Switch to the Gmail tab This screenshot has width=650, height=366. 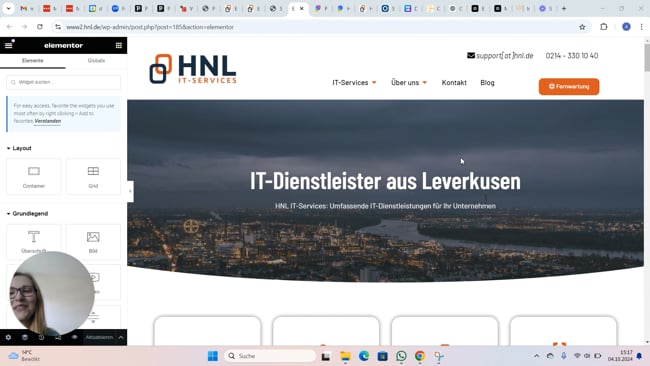(x=26, y=8)
